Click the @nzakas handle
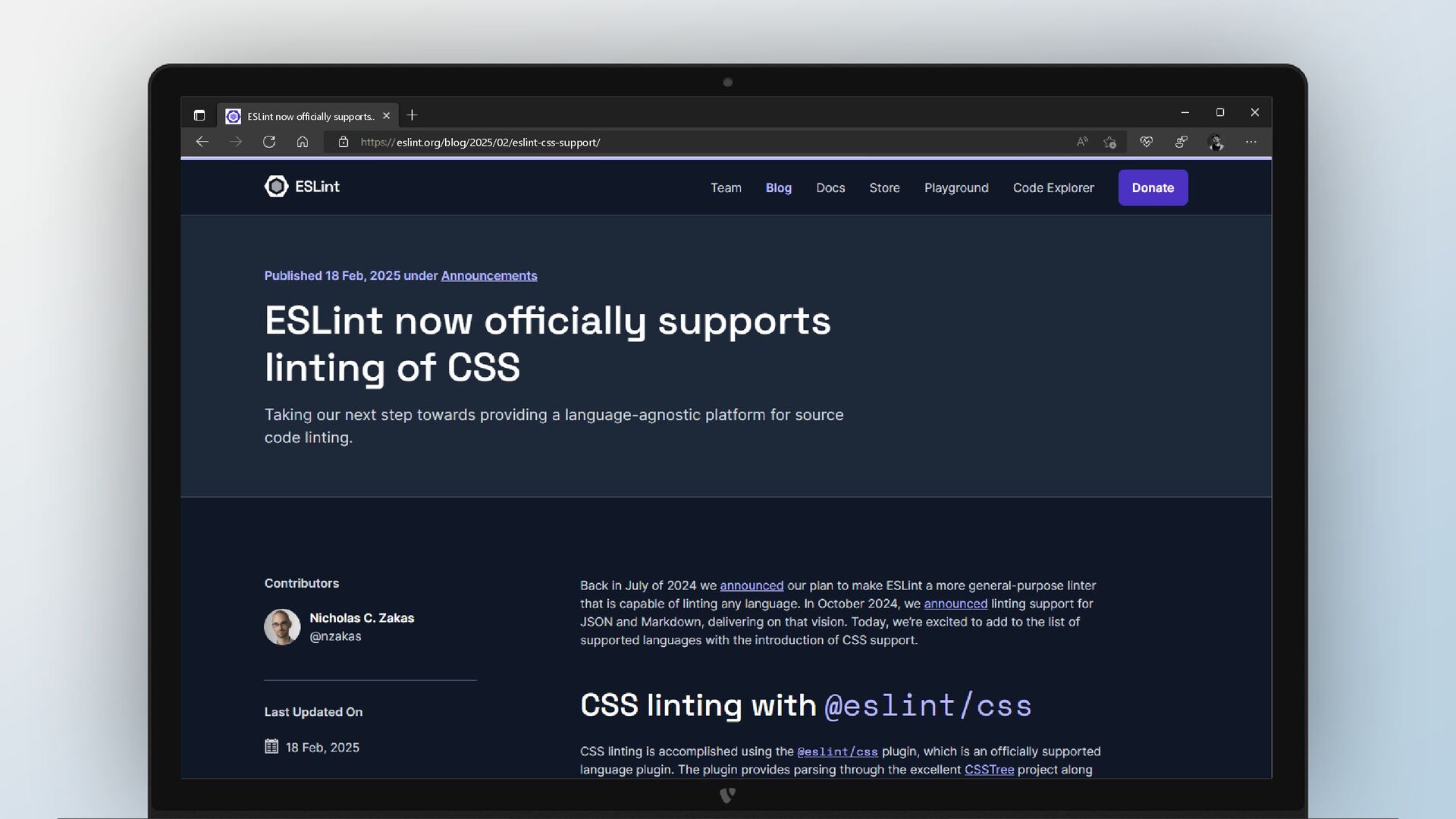Image resolution: width=1456 pixels, height=819 pixels. [x=335, y=636]
